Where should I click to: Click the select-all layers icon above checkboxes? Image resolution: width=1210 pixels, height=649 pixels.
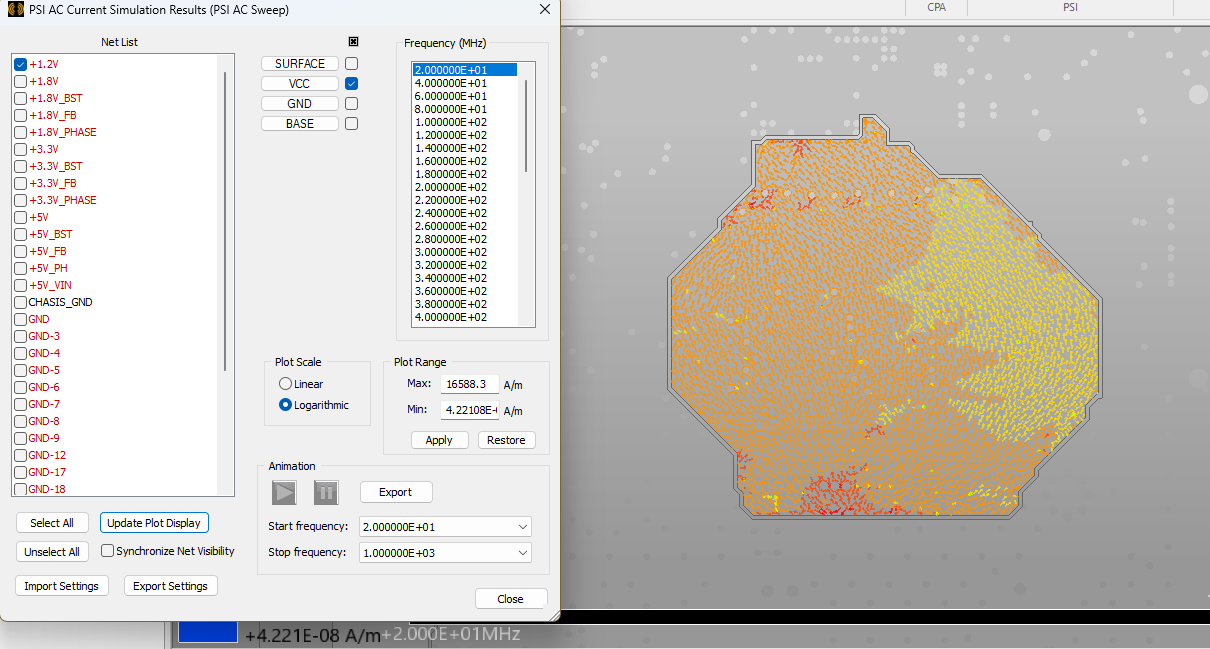(x=353, y=42)
